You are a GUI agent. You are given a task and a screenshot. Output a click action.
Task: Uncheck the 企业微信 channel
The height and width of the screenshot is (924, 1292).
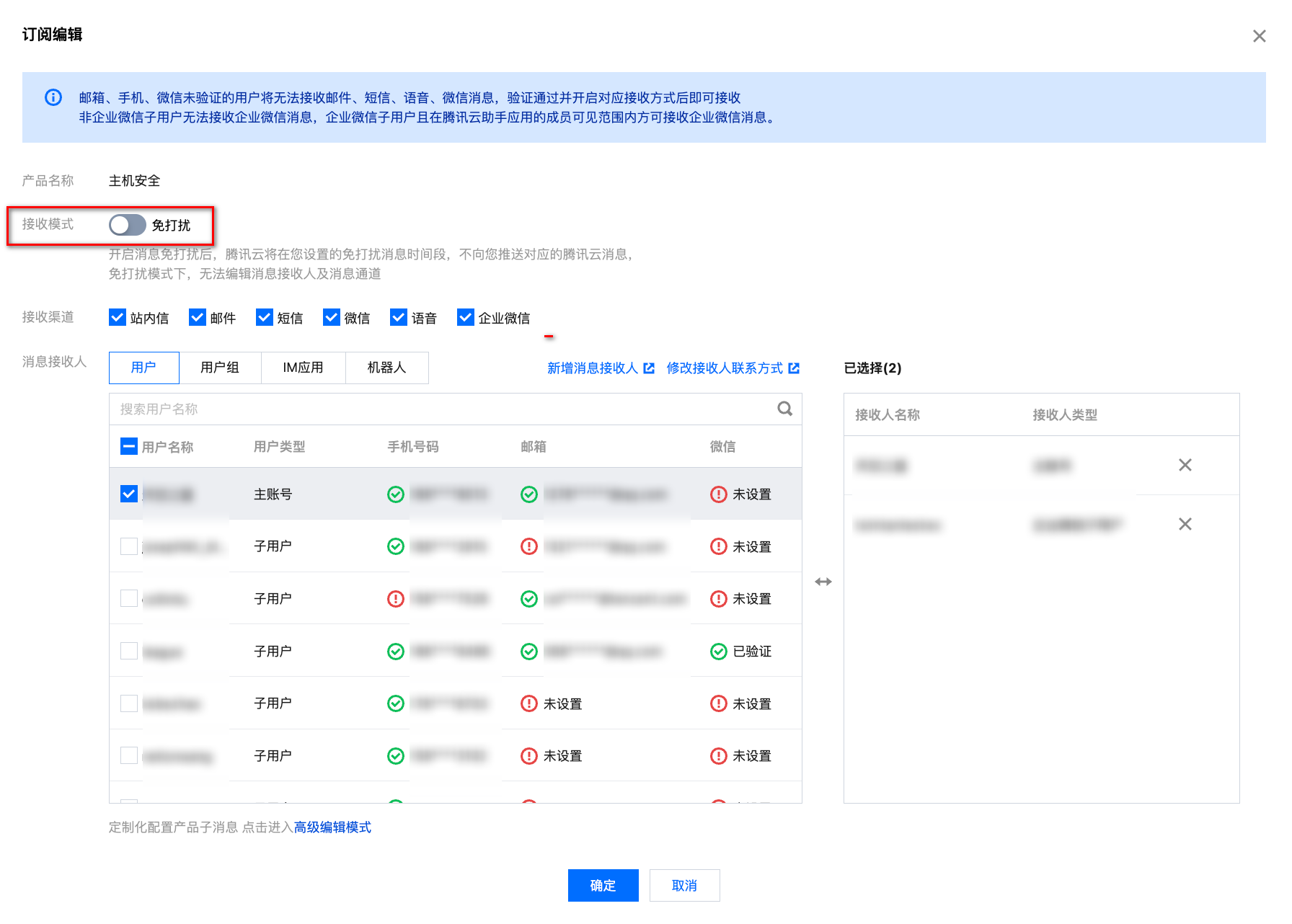coord(466,317)
